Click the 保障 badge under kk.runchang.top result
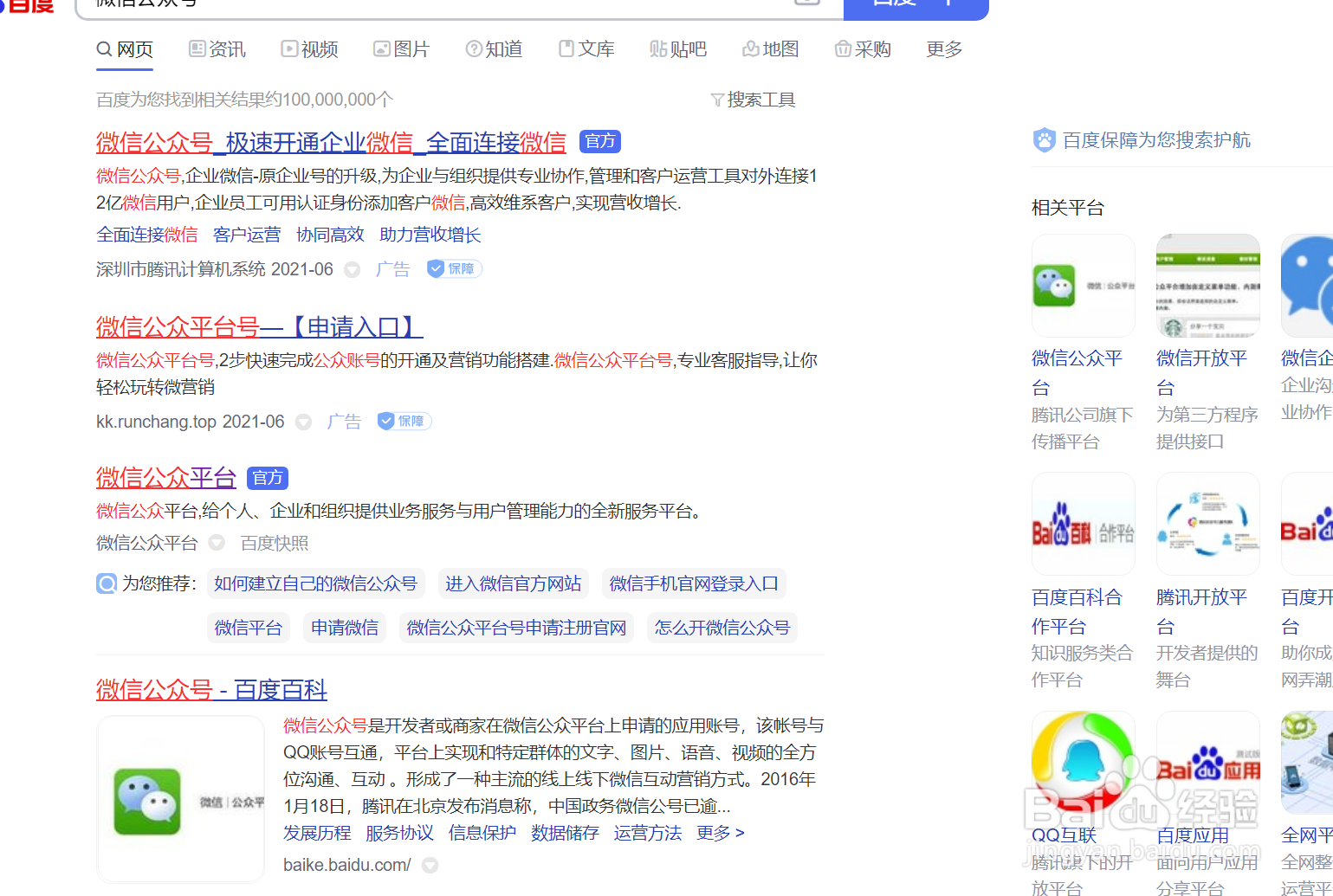1333x896 pixels. coord(403,421)
